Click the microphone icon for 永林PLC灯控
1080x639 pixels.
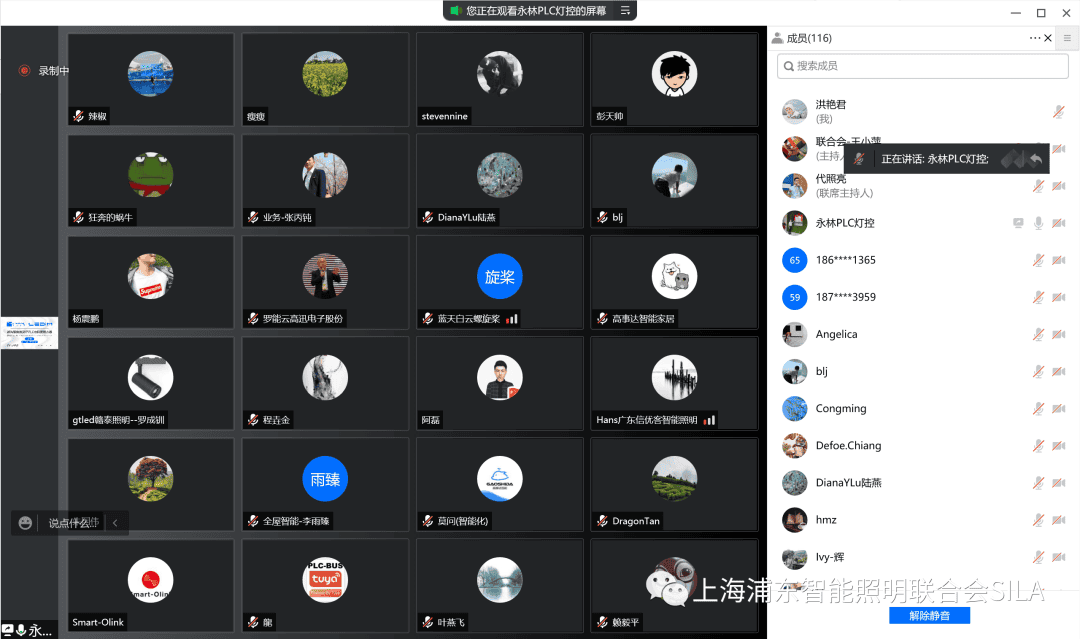1039,223
